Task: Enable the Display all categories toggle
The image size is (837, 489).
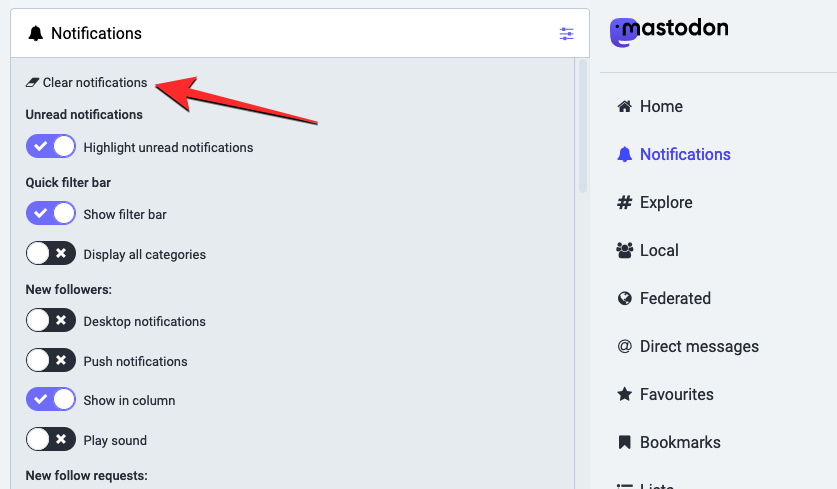Action: 51,253
